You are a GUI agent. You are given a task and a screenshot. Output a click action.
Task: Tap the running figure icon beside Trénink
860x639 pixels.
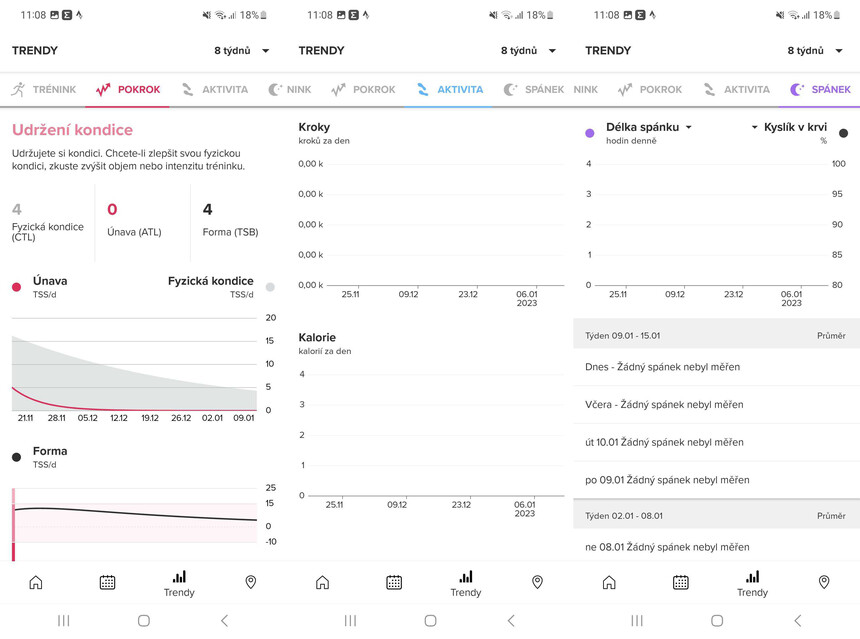[x=18, y=89]
